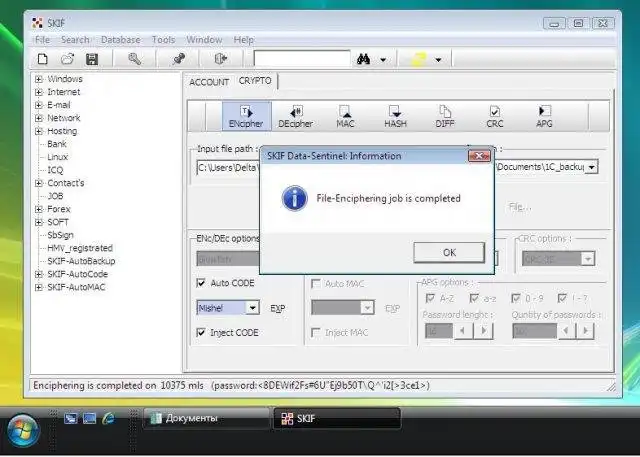Open the binoculars search dropdown arrow

pyautogui.click(x=383, y=60)
